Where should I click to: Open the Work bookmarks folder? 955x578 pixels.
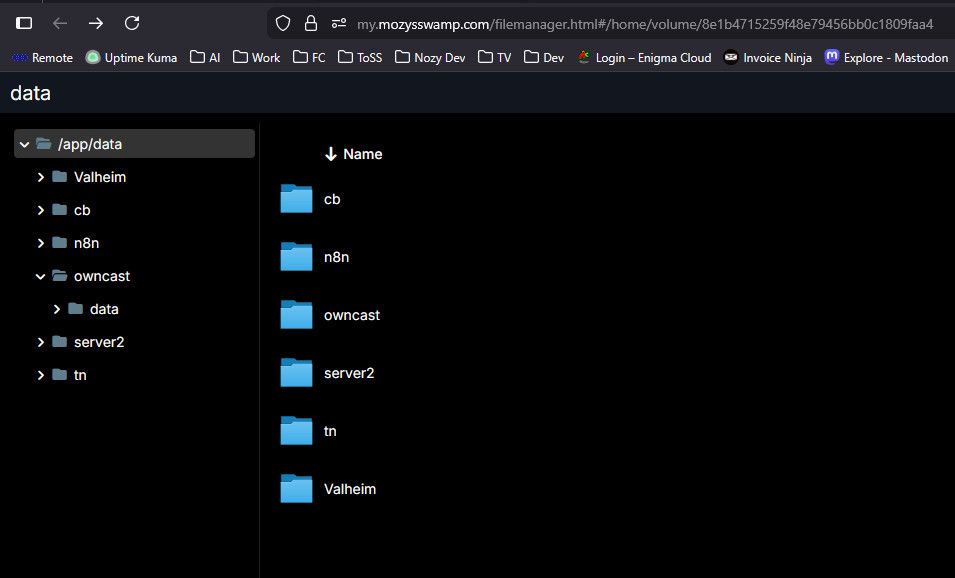coord(257,58)
